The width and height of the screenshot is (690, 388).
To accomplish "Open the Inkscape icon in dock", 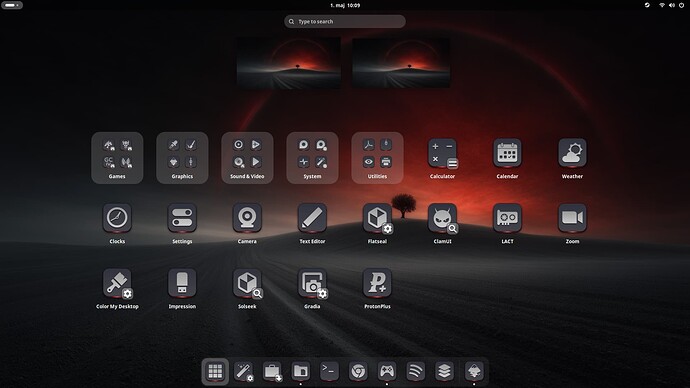I will [474, 371].
